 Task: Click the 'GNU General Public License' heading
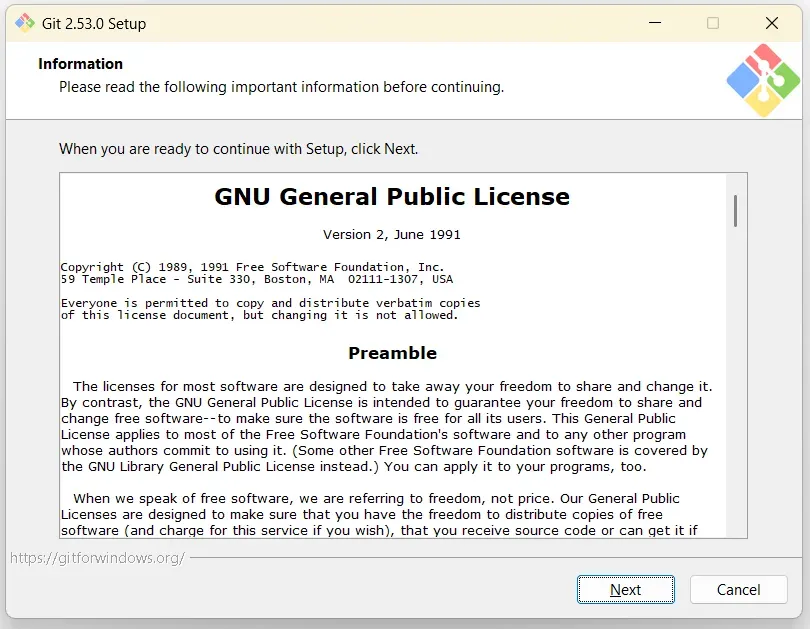392,197
